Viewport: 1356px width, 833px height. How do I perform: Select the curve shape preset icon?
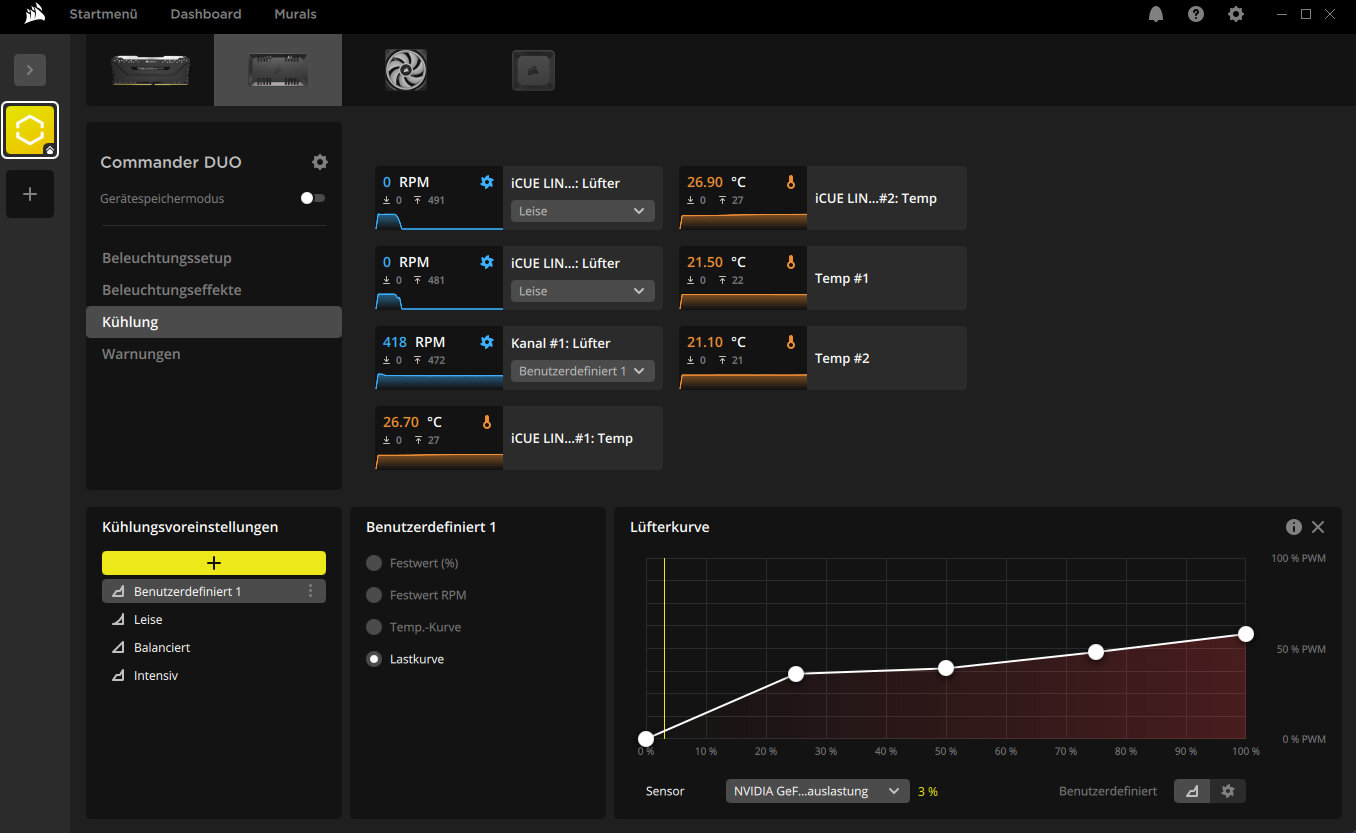point(1192,791)
